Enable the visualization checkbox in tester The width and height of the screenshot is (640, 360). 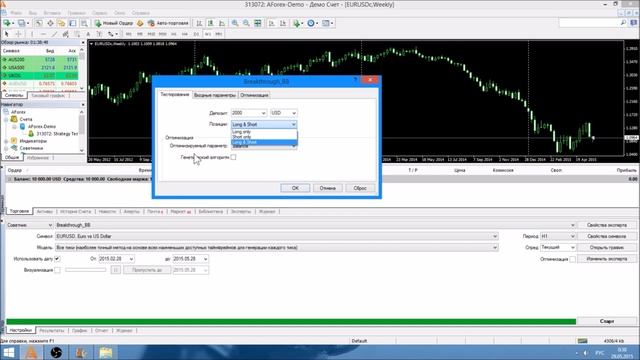point(57,270)
